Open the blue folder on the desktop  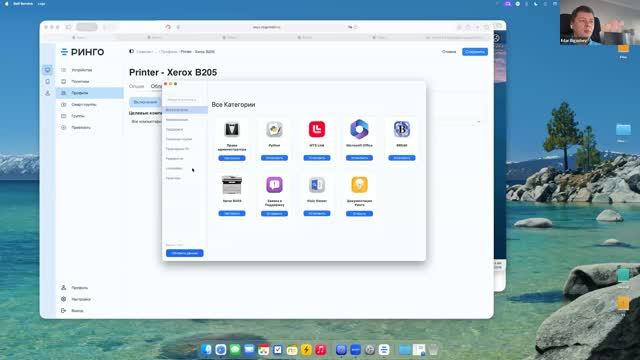(623, 130)
